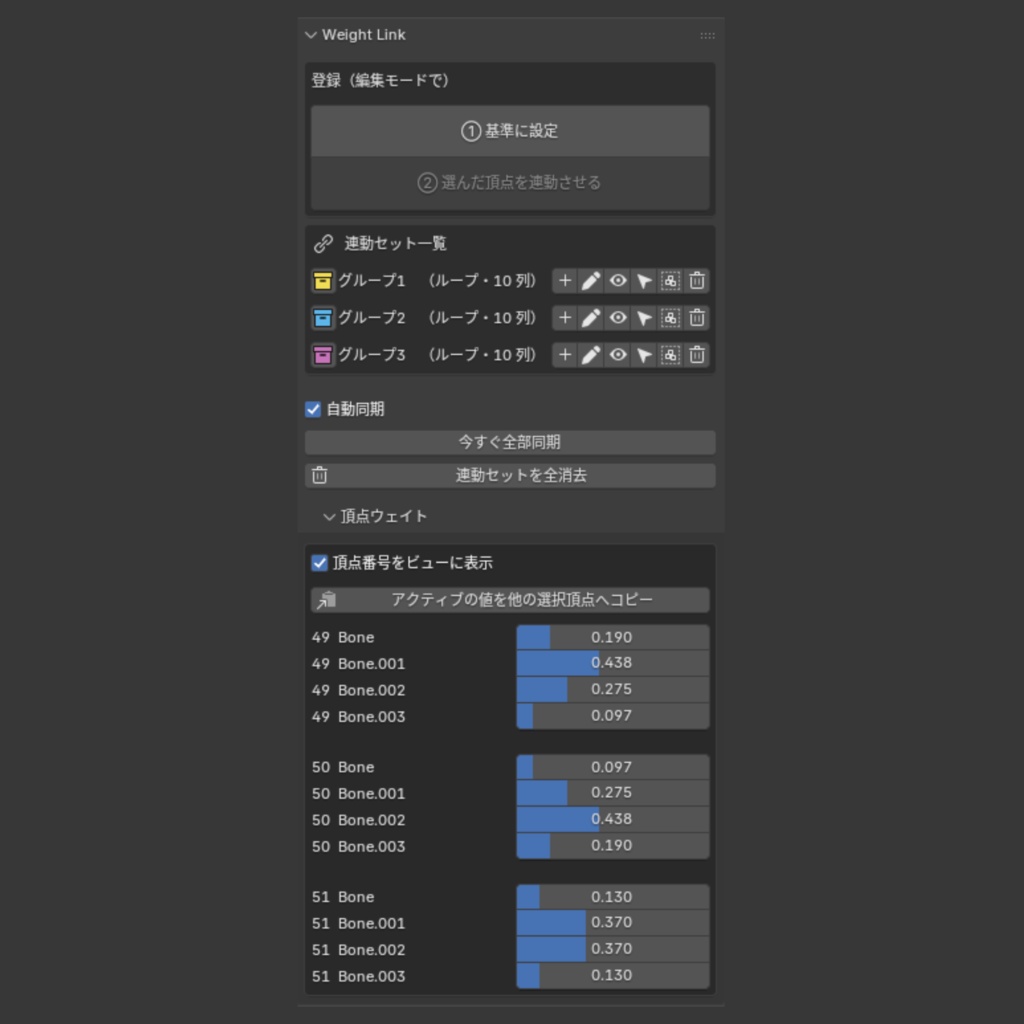Viewport: 1024px width, 1024px height.
Task: Click the cursor select icon for グループ2
Action: 644,318
